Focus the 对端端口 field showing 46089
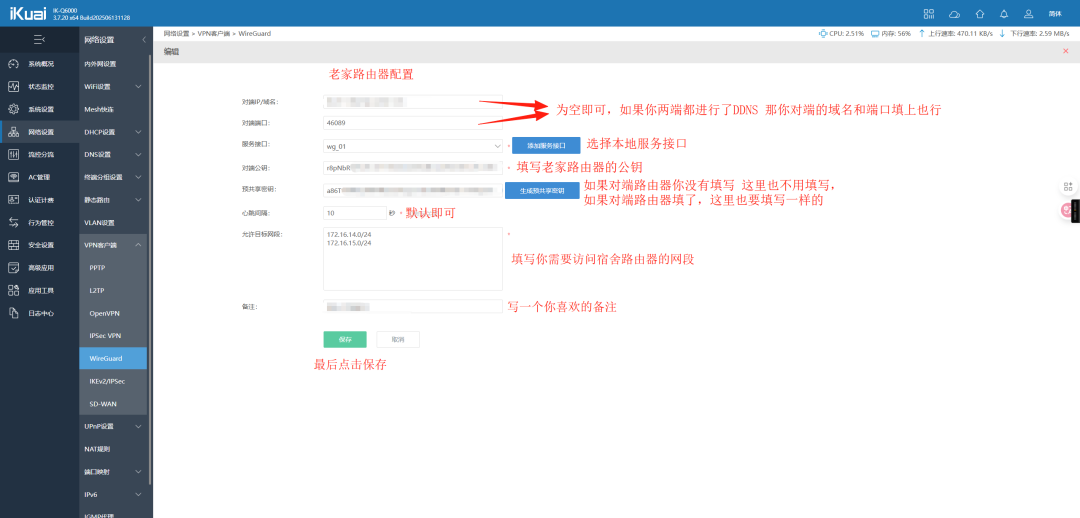This screenshot has height=518, width=1080. 413,124
